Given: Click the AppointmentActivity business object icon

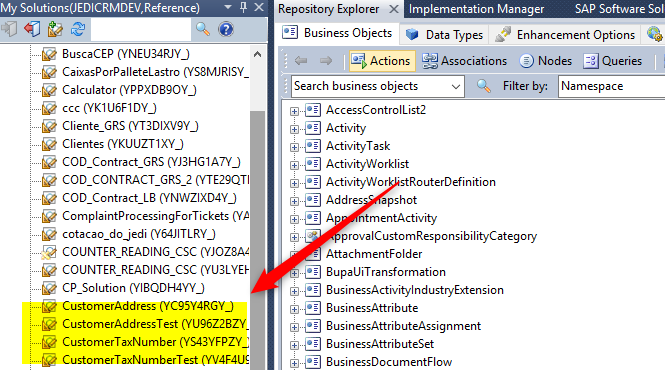Looking at the screenshot, I should [313, 218].
